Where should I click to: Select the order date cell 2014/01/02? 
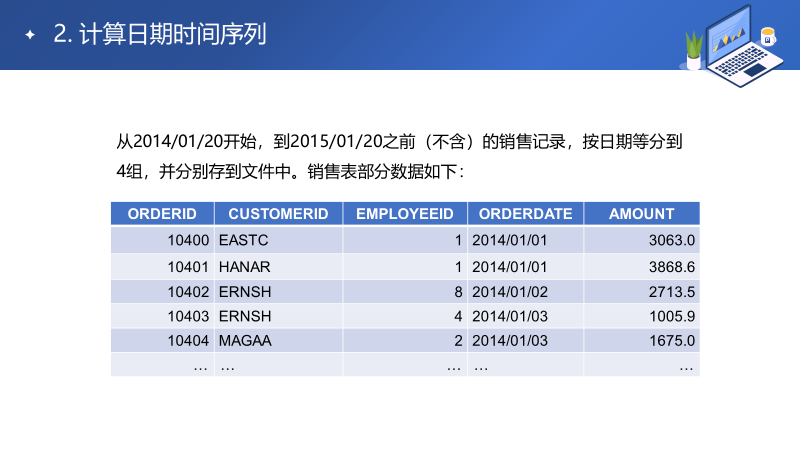[x=511, y=292]
